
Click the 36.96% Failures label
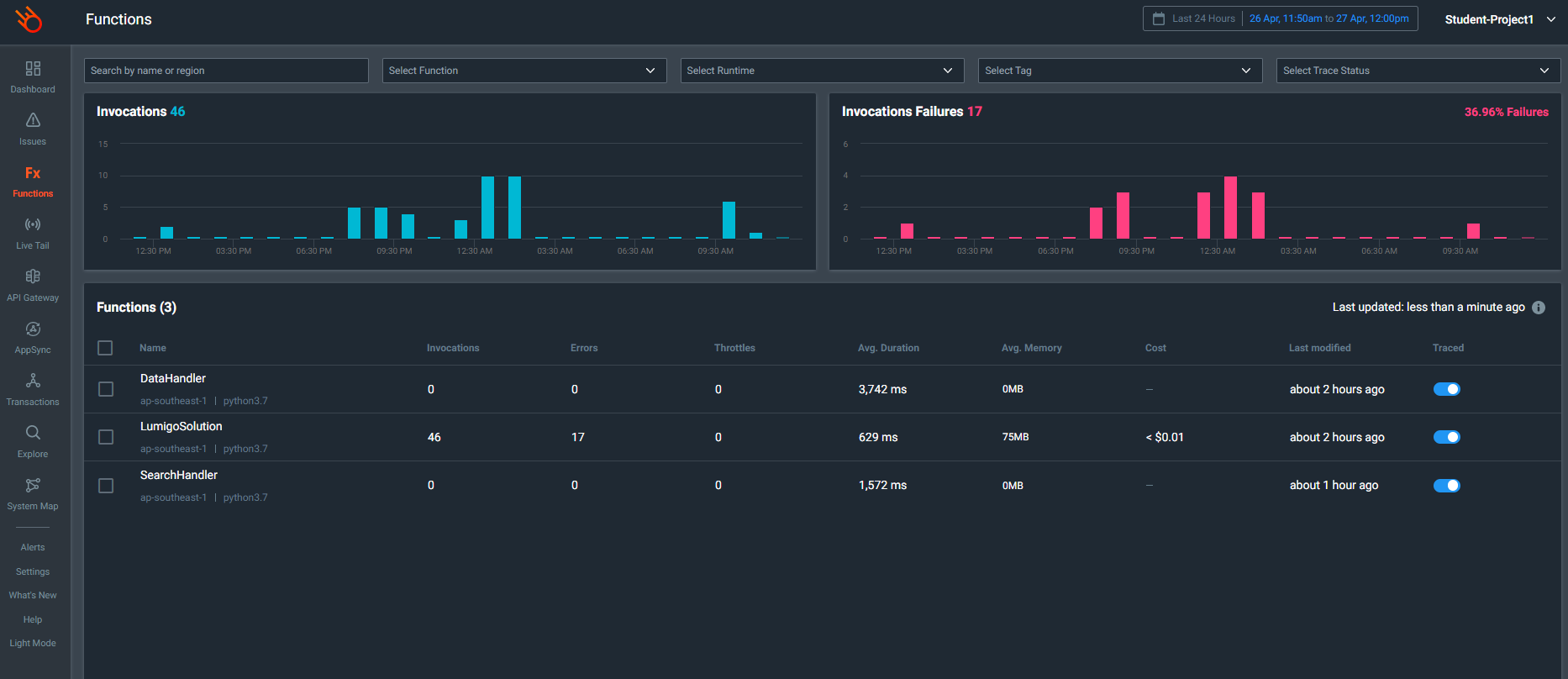click(1506, 112)
